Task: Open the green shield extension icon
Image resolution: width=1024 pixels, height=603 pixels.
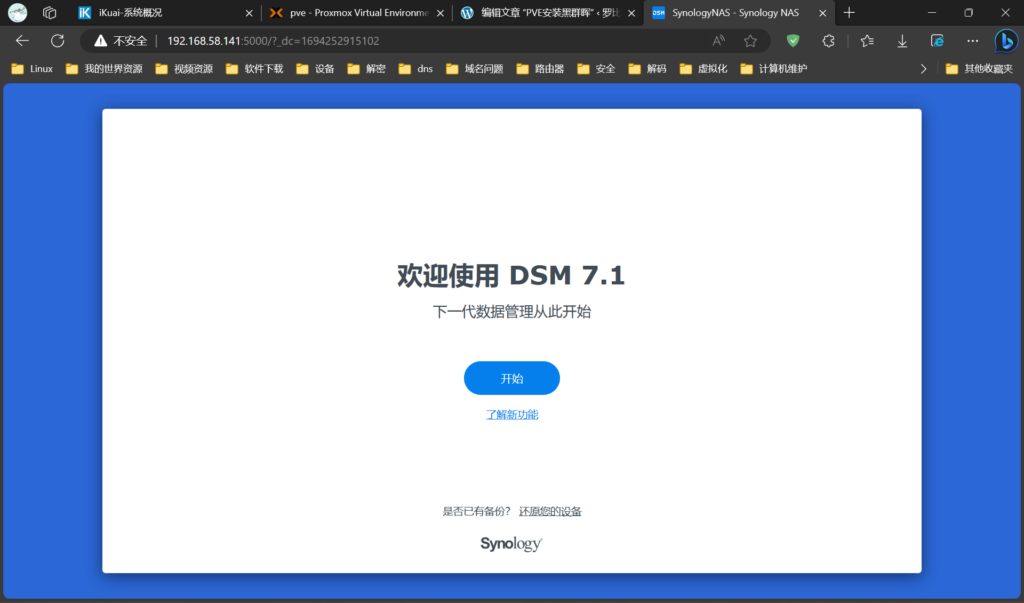Action: (x=793, y=41)
